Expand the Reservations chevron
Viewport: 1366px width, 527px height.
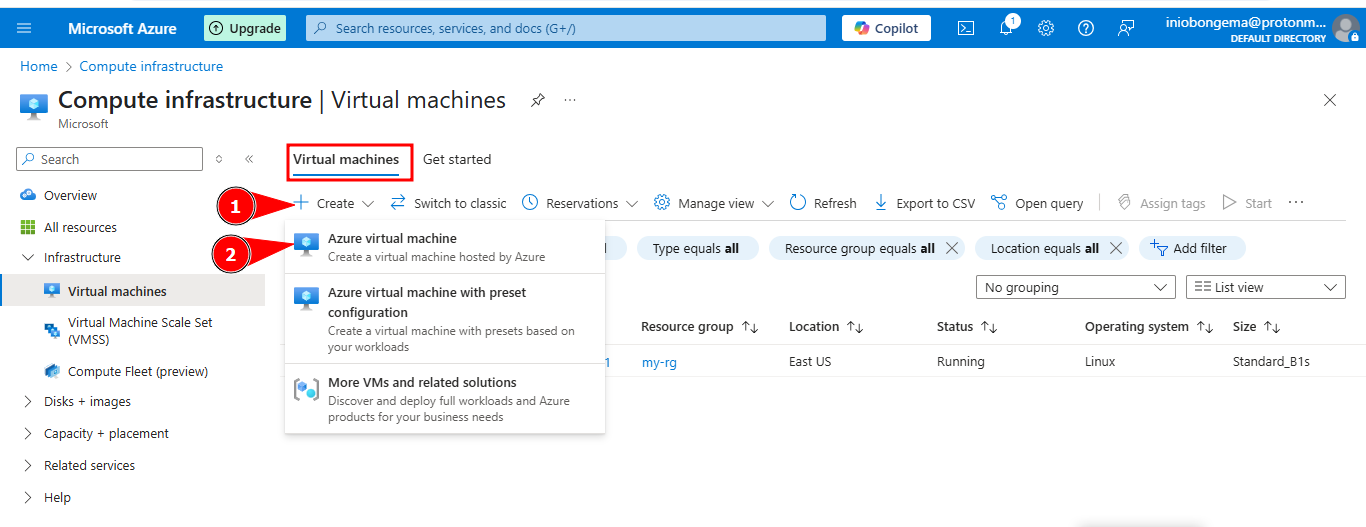tap(632, 203)
